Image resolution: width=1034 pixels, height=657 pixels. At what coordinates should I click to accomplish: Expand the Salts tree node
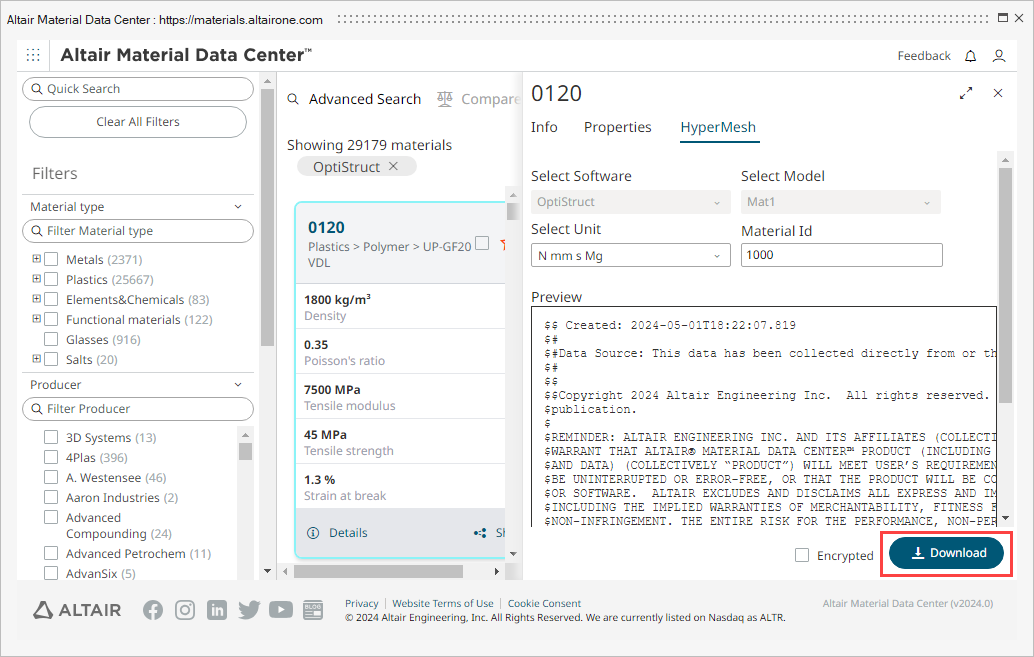(x=36, y=358)
